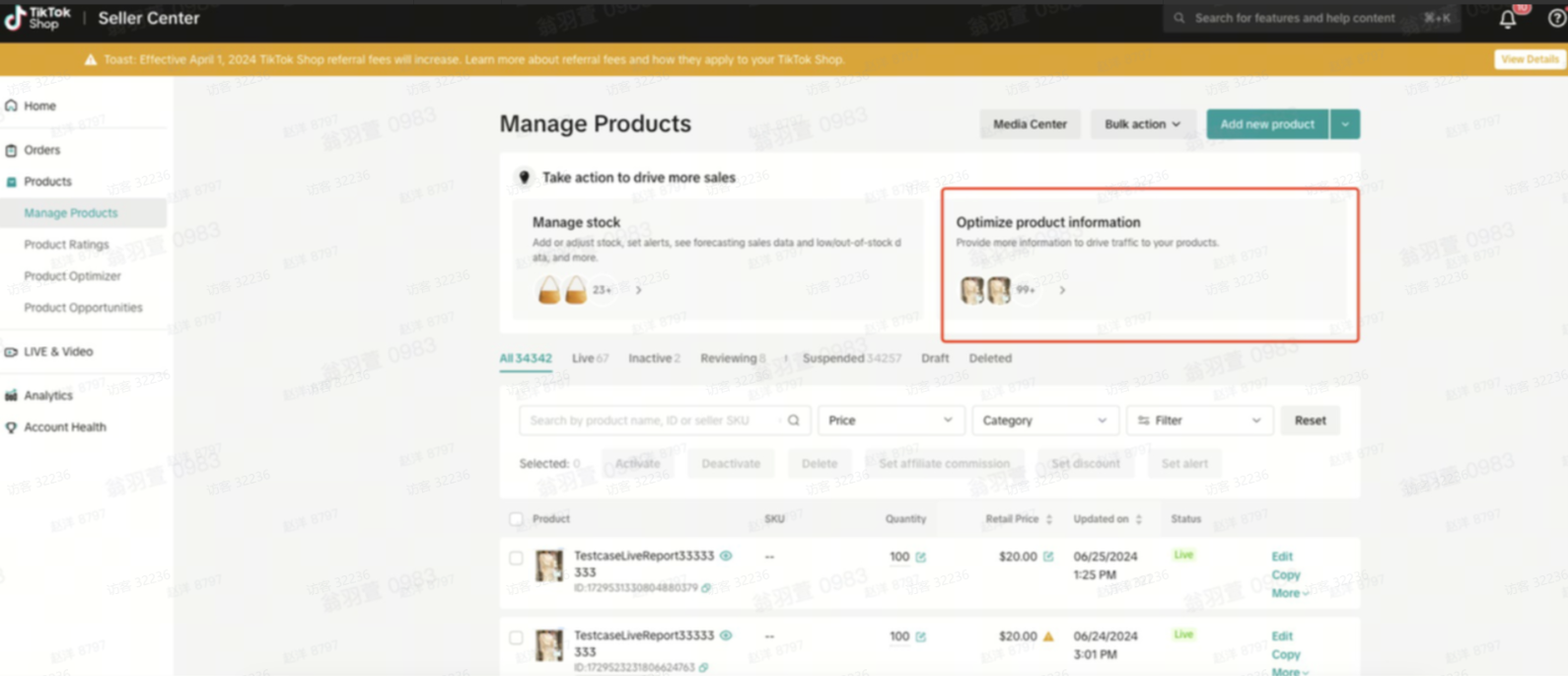Screen dimensions: 1568x676
Task: Copy the 06/25/2024 product
Action: (1286, 575)
